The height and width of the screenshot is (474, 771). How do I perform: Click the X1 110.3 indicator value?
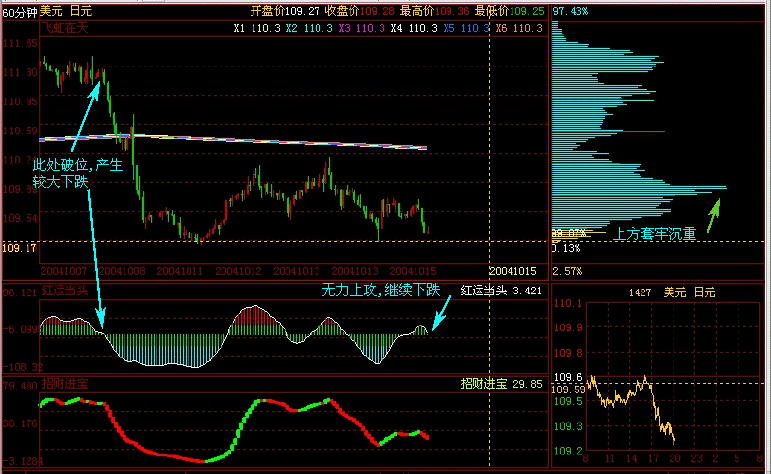coord(257,29)
